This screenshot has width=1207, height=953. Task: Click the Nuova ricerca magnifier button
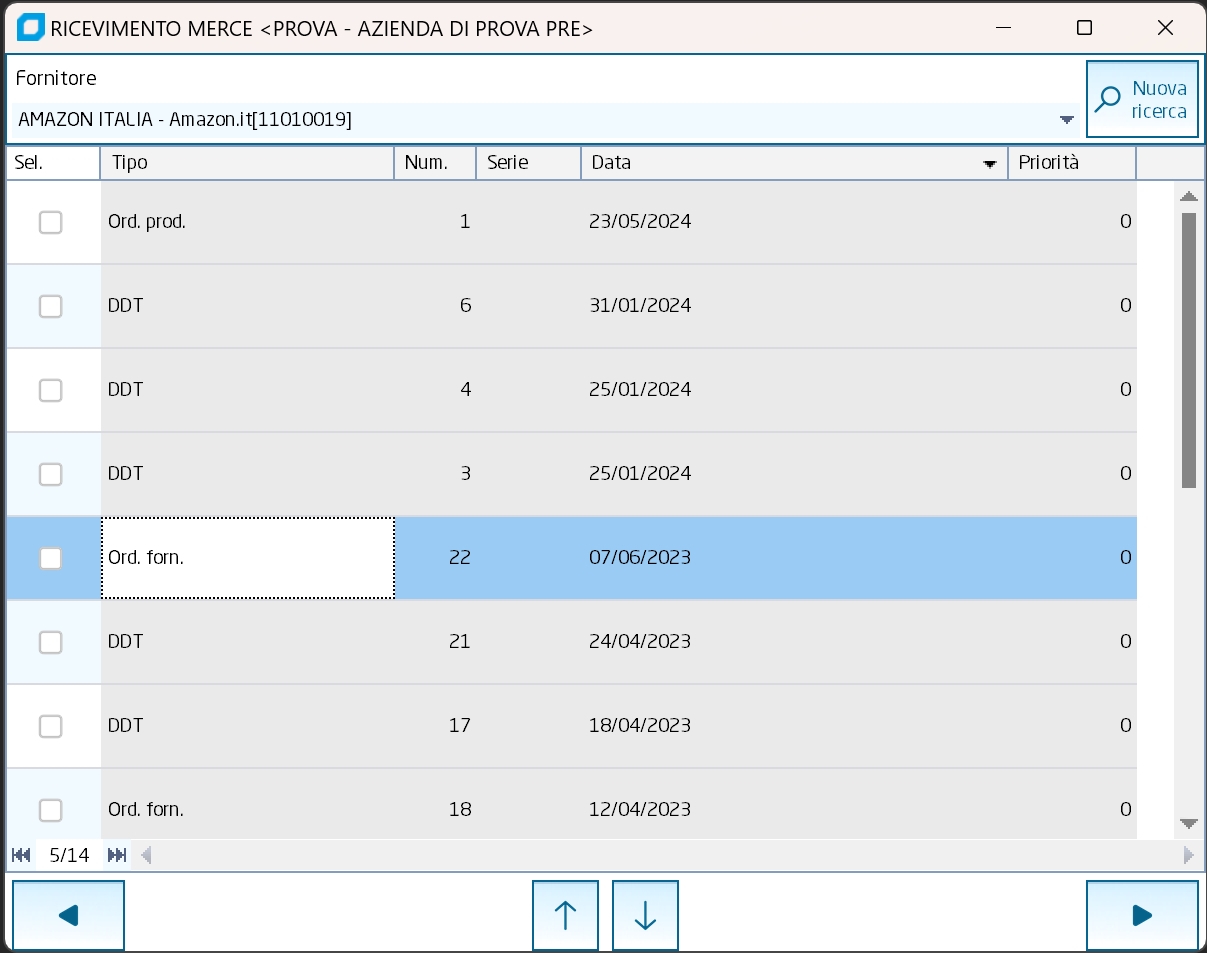coord(1142,99)
